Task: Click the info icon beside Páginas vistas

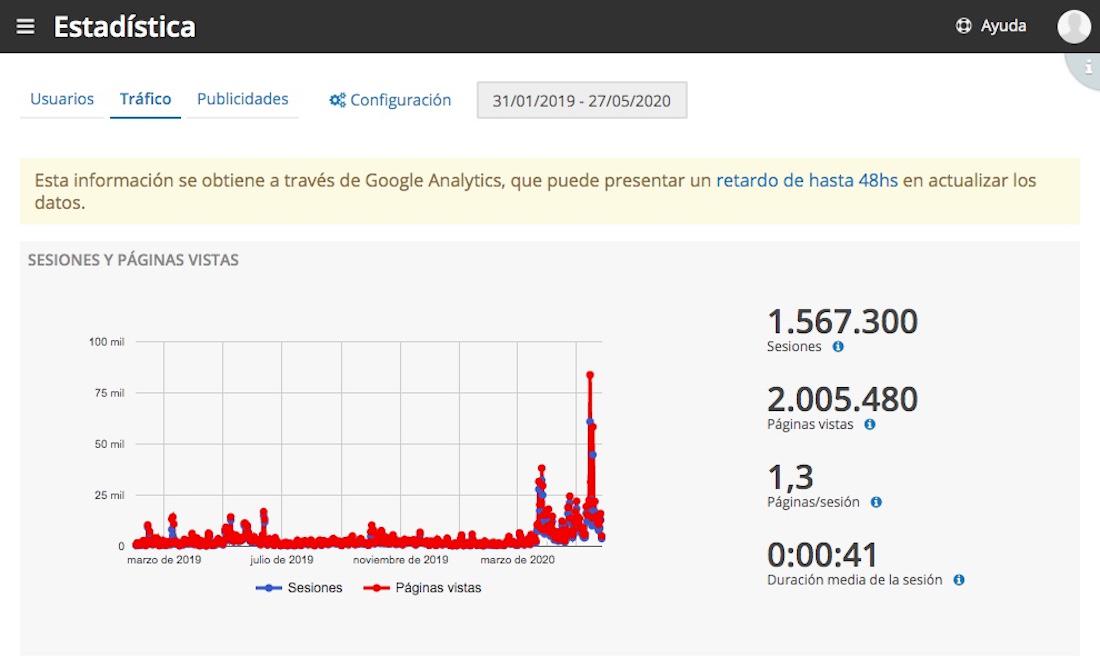Action: point(869,424)
